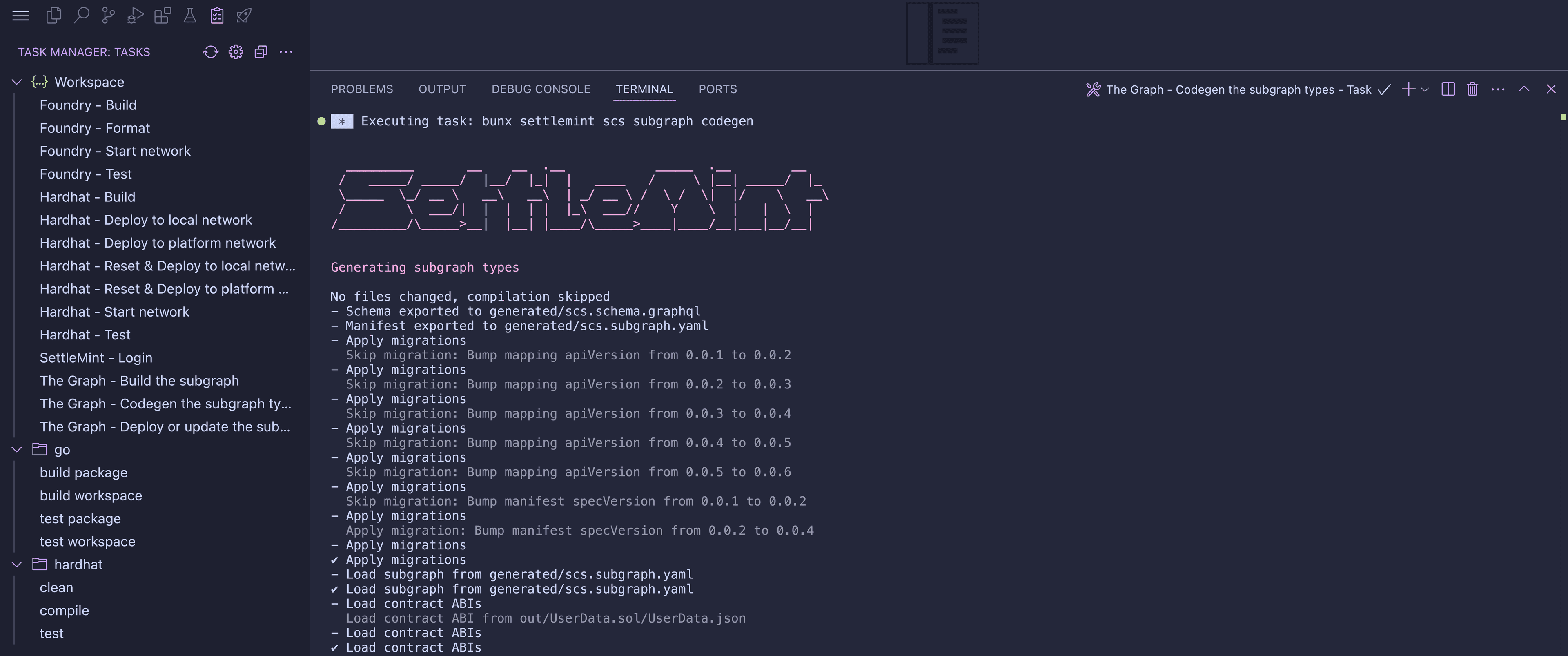Run Hardhat - Start network task

114,312
